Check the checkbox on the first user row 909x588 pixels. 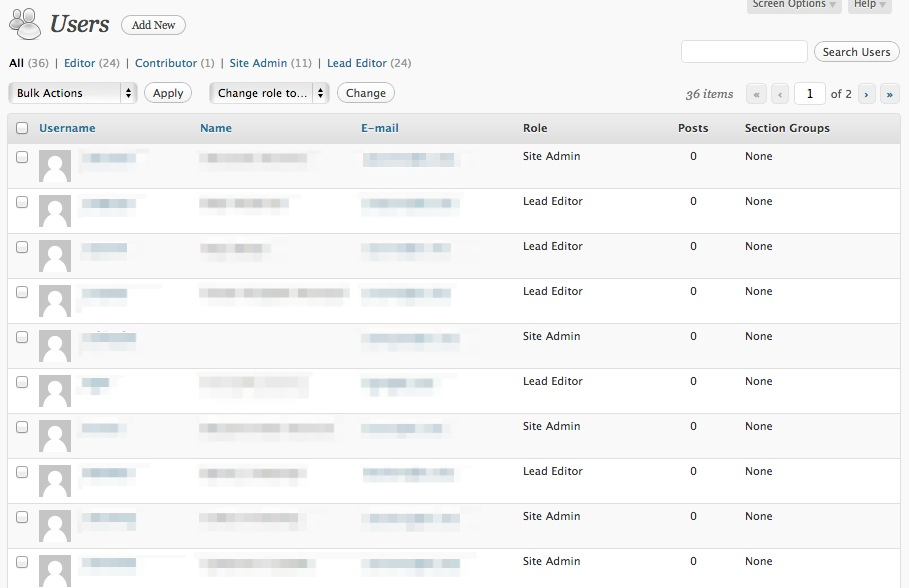[x=22, y=156]
